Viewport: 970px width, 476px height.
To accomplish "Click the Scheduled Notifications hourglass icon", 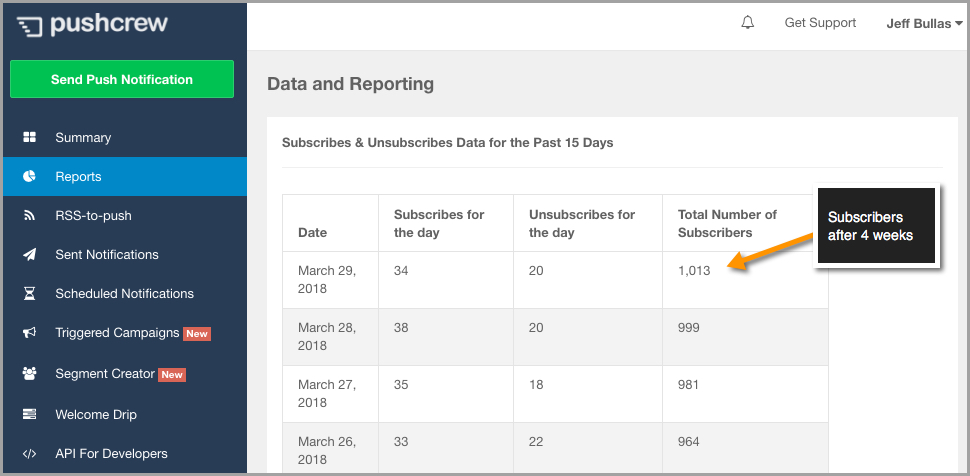I will (x=29, y=293).
